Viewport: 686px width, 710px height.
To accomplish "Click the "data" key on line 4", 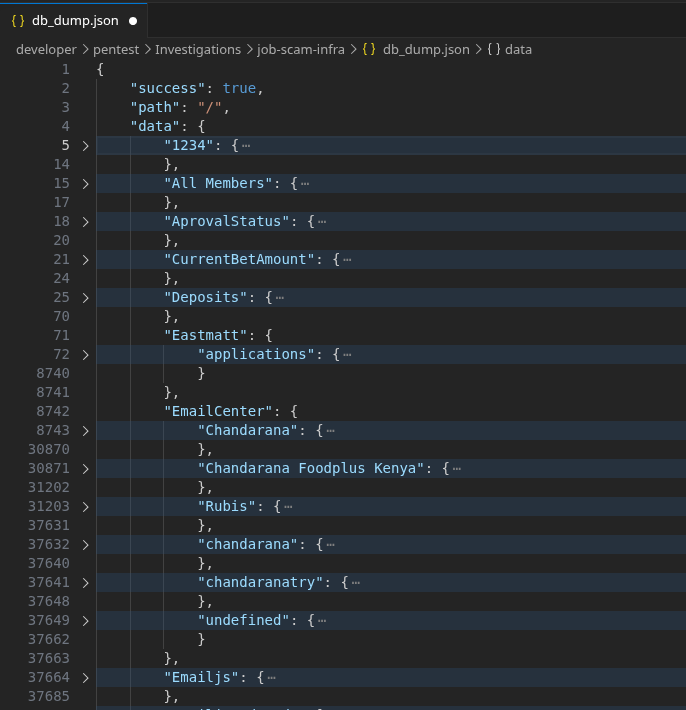I will [x=155, y=126].
